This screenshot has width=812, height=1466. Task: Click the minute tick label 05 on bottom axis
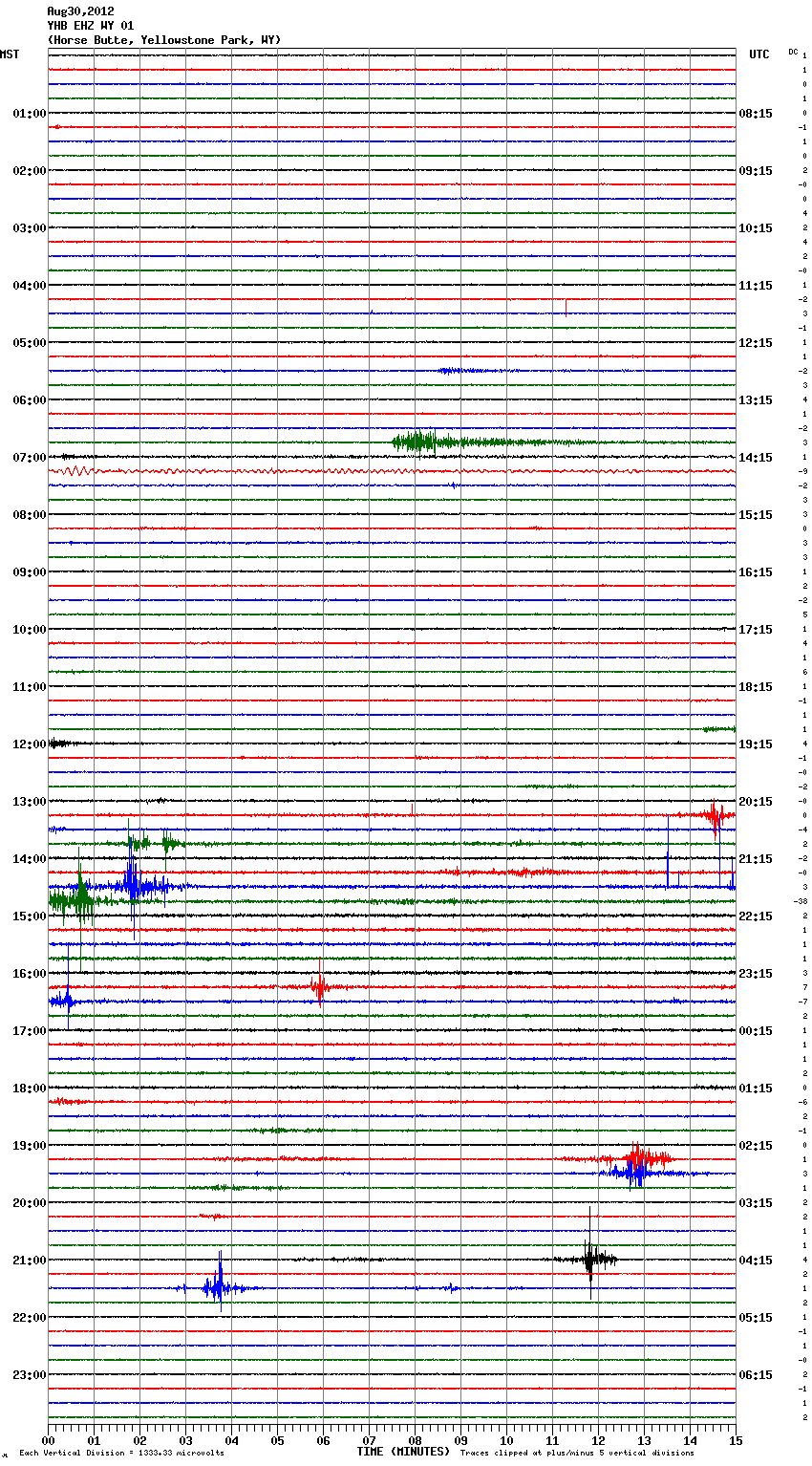(x=277, y=1440)
